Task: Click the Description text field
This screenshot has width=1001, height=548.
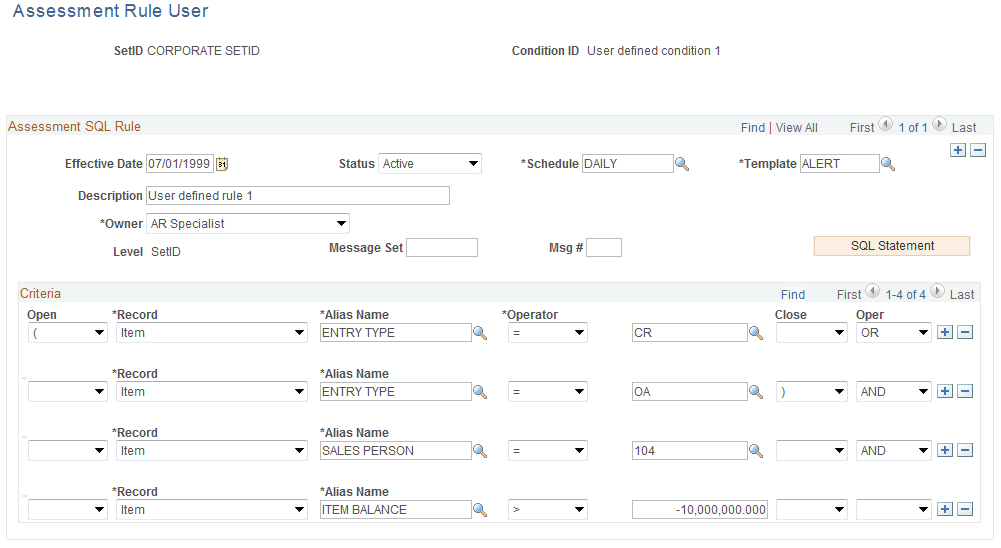Action: coord(298,196)
